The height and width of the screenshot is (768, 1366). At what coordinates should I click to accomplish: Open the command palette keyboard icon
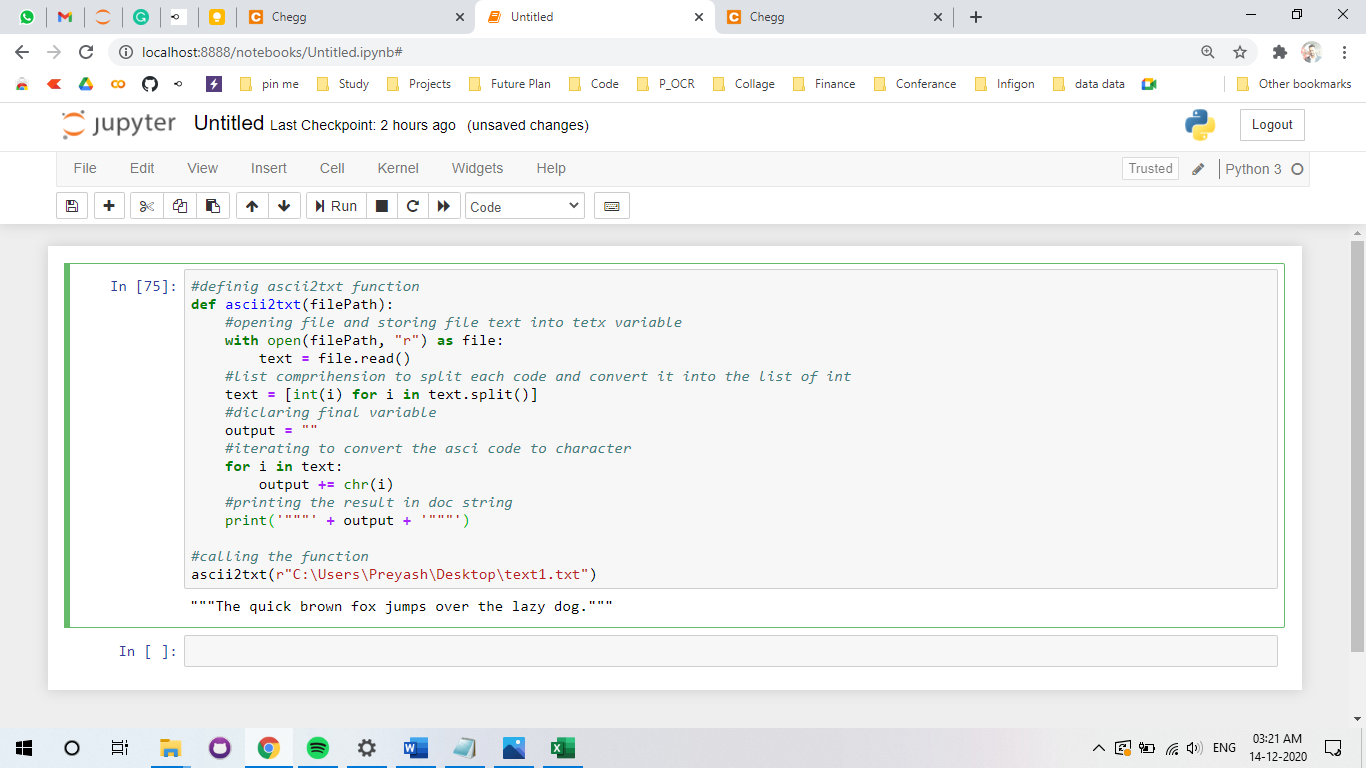(612, 206)
